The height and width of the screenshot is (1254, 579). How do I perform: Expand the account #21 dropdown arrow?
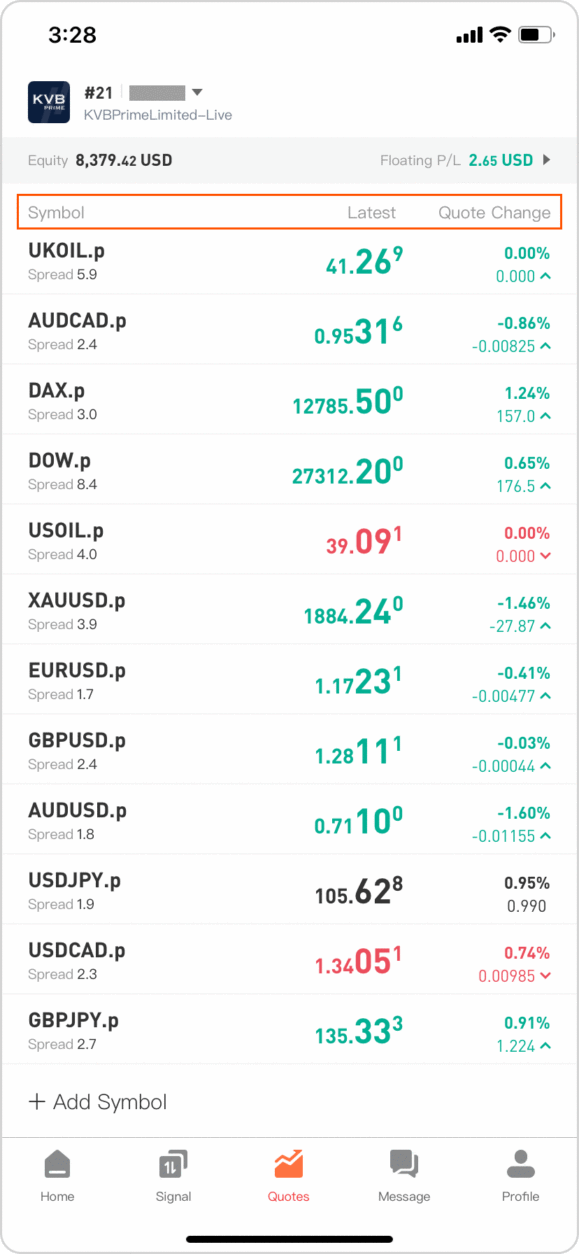pyautogui.click(x=197, y=91)
